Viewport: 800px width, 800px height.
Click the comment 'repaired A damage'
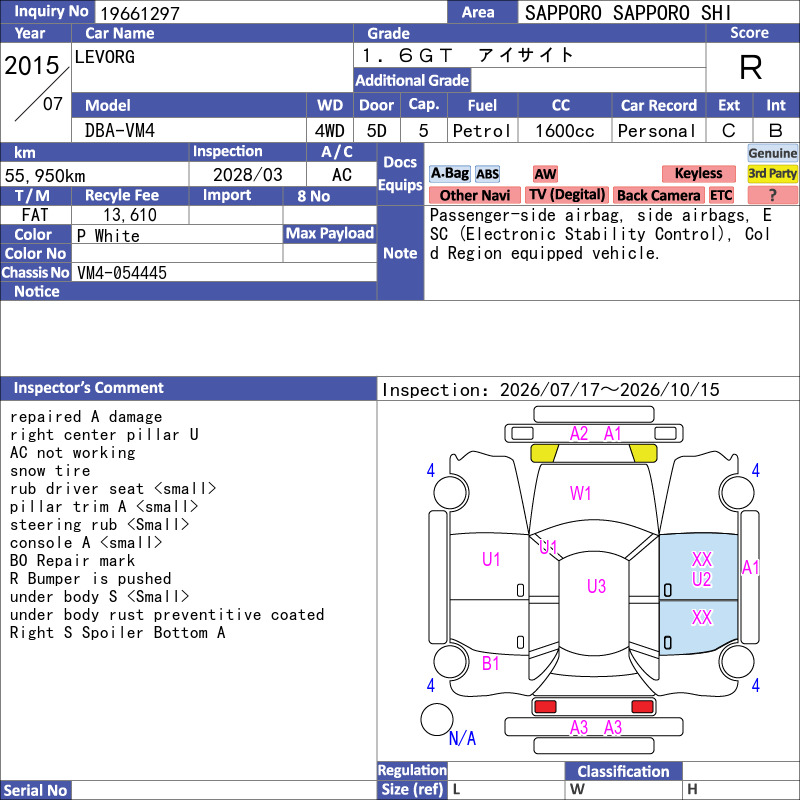pos(86,417)
